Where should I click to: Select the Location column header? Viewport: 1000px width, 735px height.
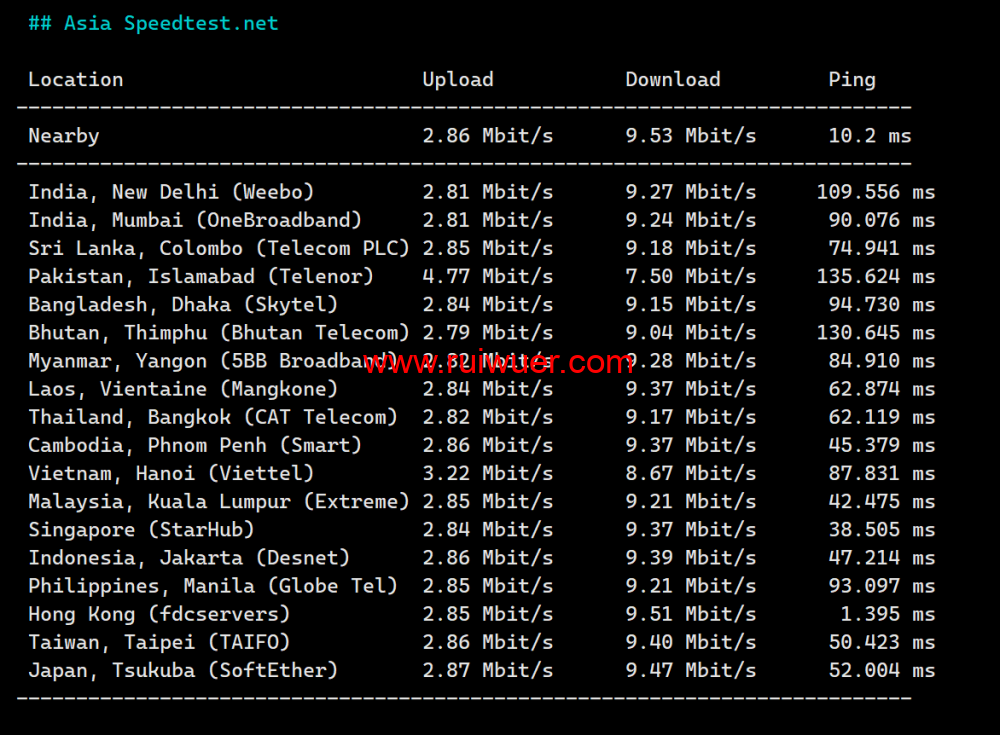76,80
